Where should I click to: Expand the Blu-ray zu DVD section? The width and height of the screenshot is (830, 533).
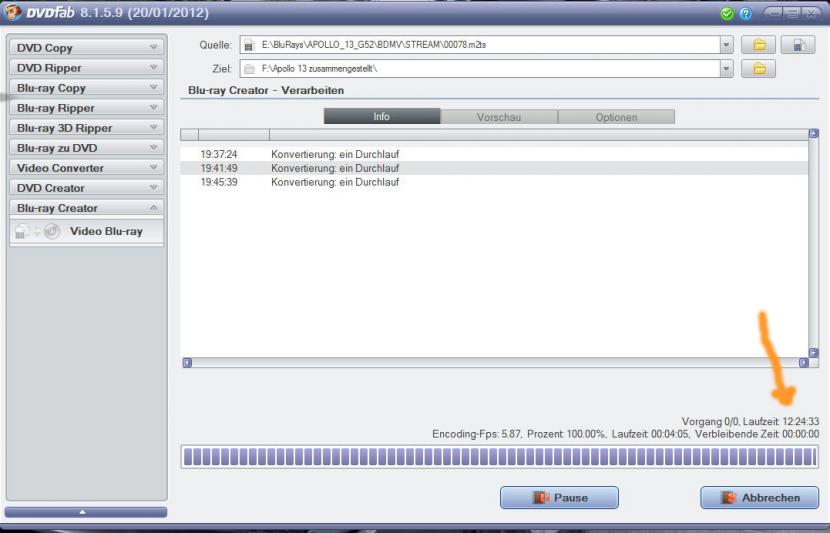click(86, 148)
